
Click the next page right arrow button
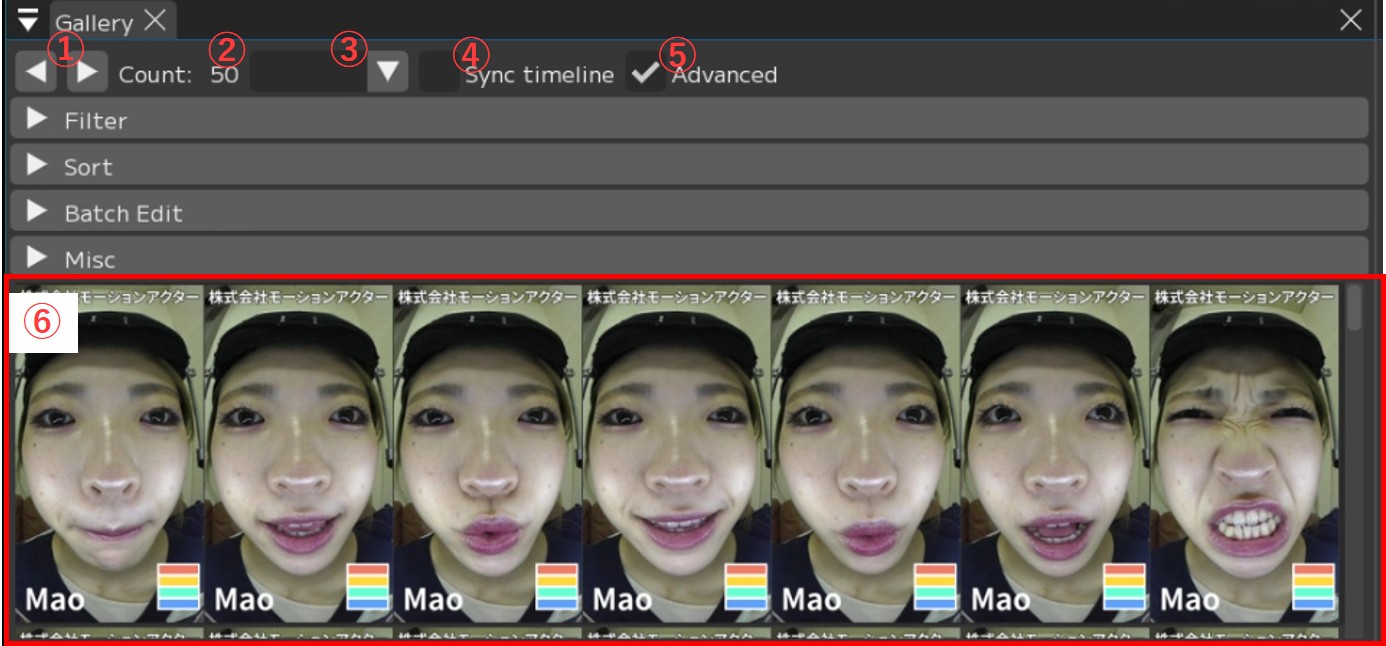coord(87,74)
